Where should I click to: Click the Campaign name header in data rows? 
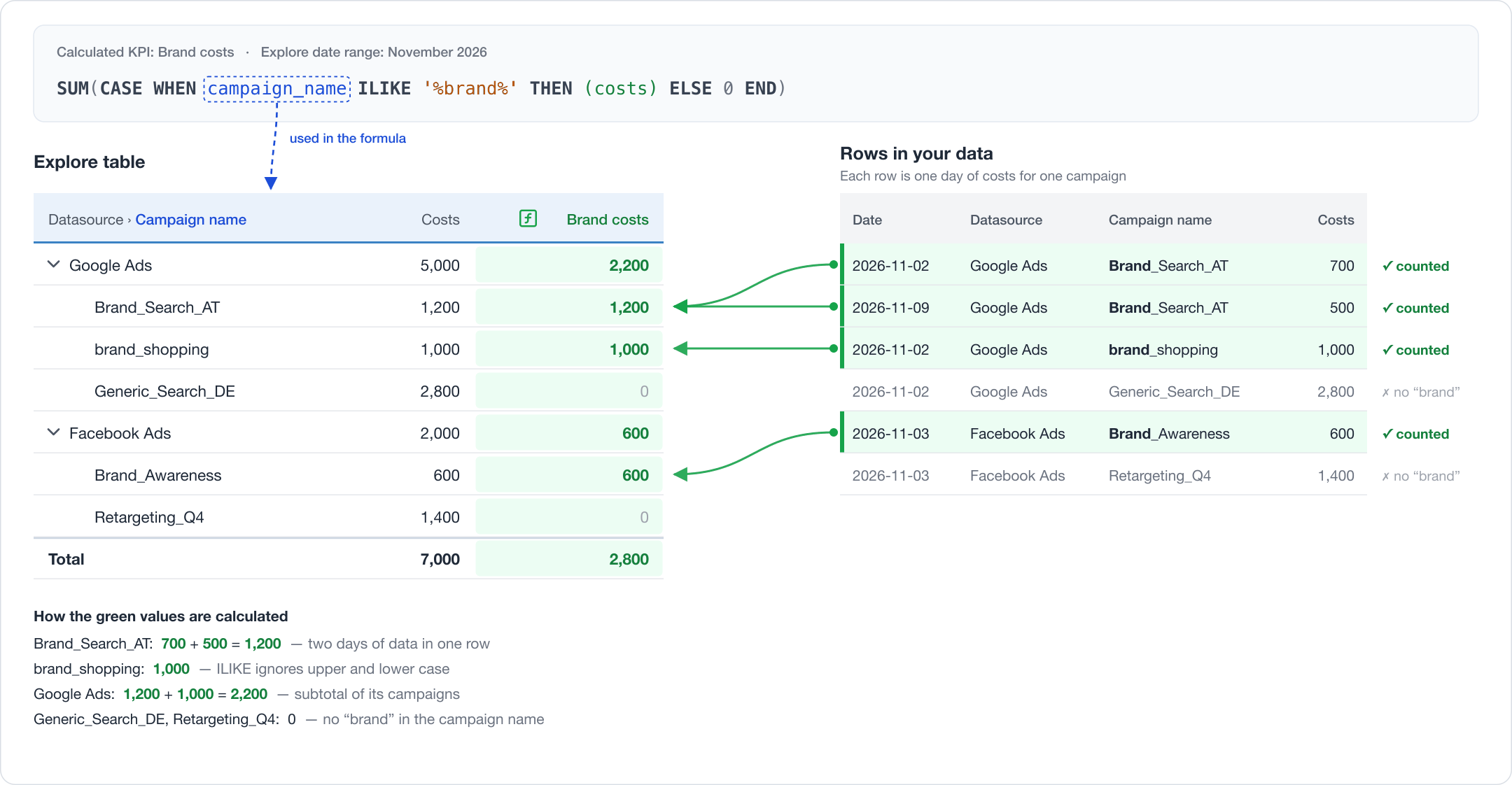point(1160,220)
